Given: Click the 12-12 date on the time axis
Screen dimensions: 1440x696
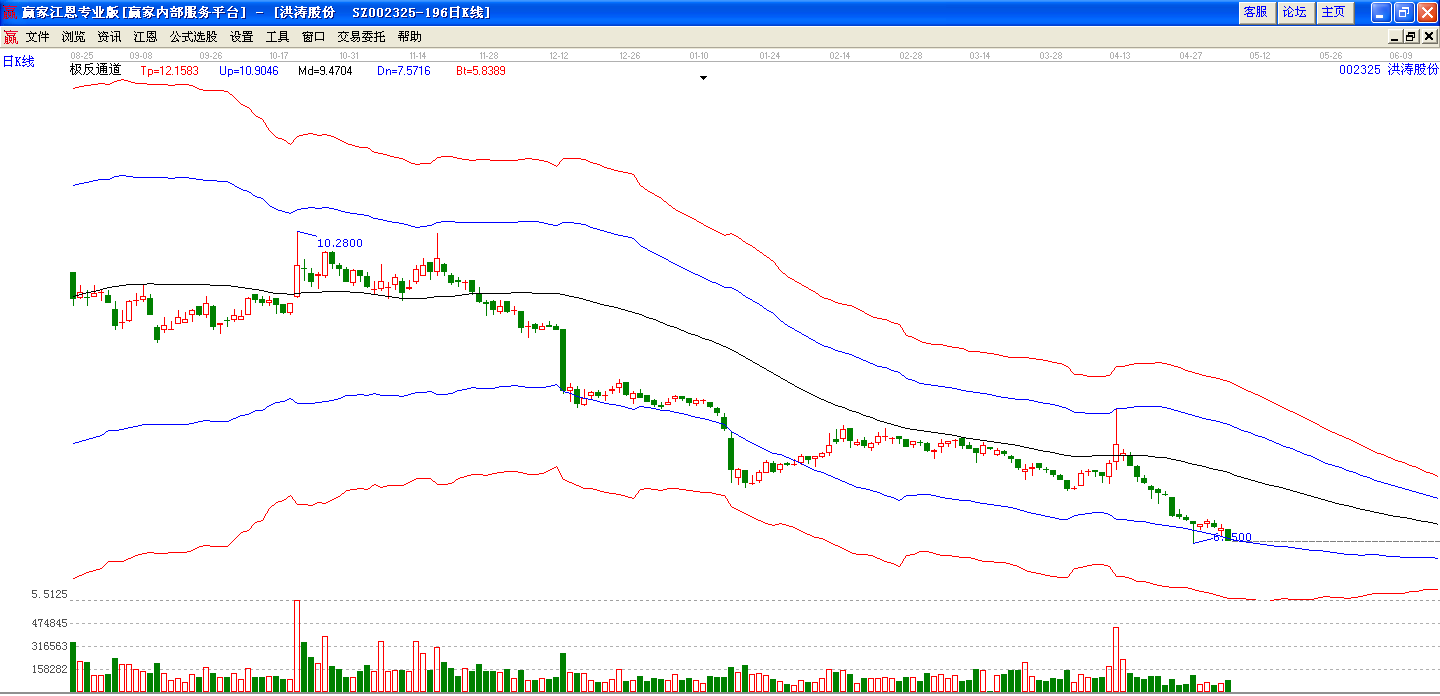Looking at the screenshot, I should point(559,56).
